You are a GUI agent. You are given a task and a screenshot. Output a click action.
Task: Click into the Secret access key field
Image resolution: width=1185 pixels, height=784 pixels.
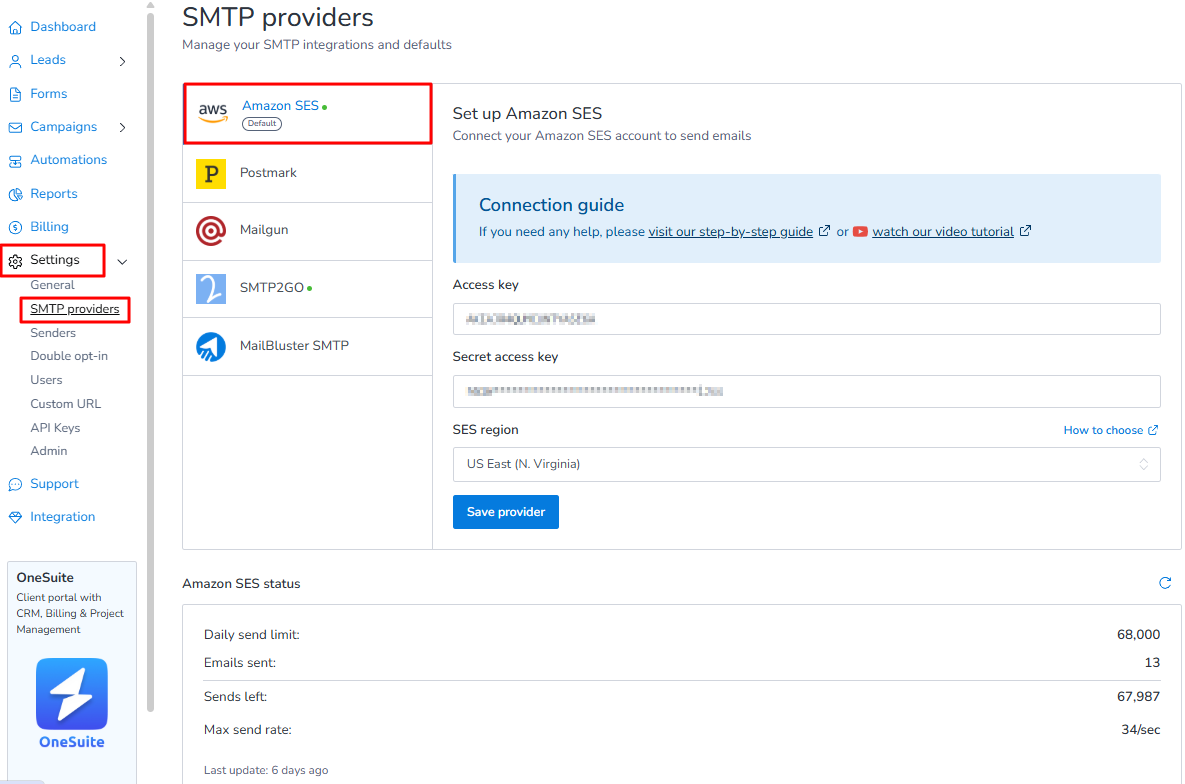806,392
